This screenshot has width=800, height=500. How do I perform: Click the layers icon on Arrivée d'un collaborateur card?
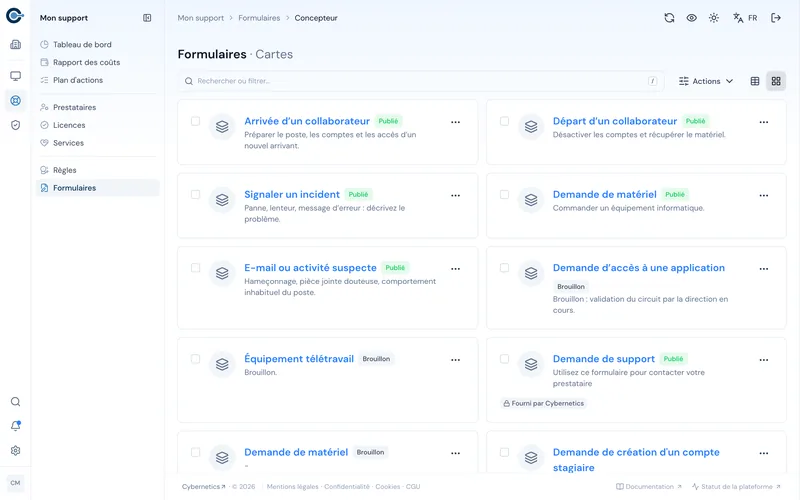pyautogui.click(x=222, y=126)
